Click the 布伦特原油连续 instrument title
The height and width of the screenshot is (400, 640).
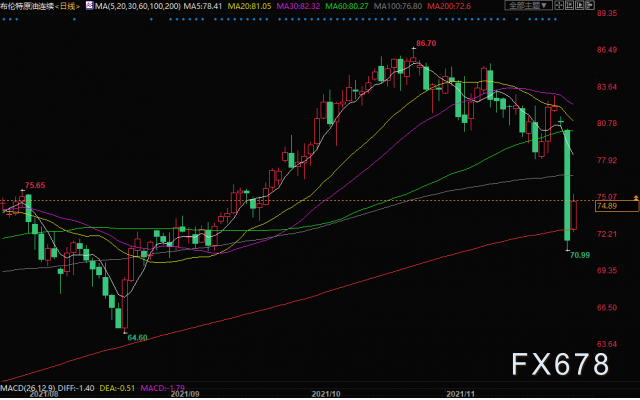point(27,6)
